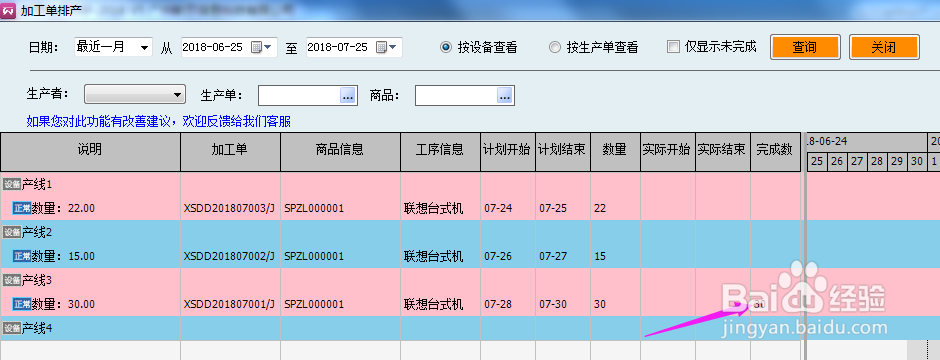Click order cell XSDD201807003/J

pyautogui.click(x=230, y=208)
